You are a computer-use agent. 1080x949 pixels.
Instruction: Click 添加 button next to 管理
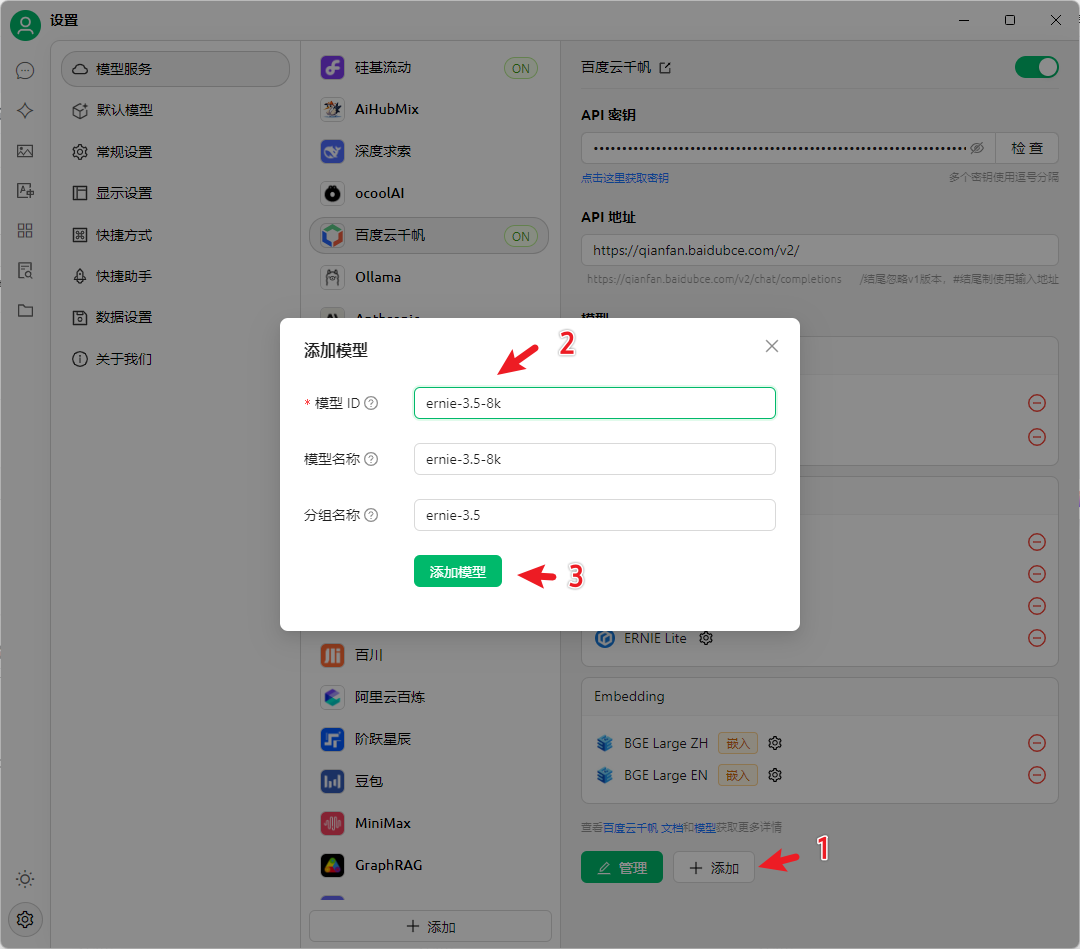(714, 867)
